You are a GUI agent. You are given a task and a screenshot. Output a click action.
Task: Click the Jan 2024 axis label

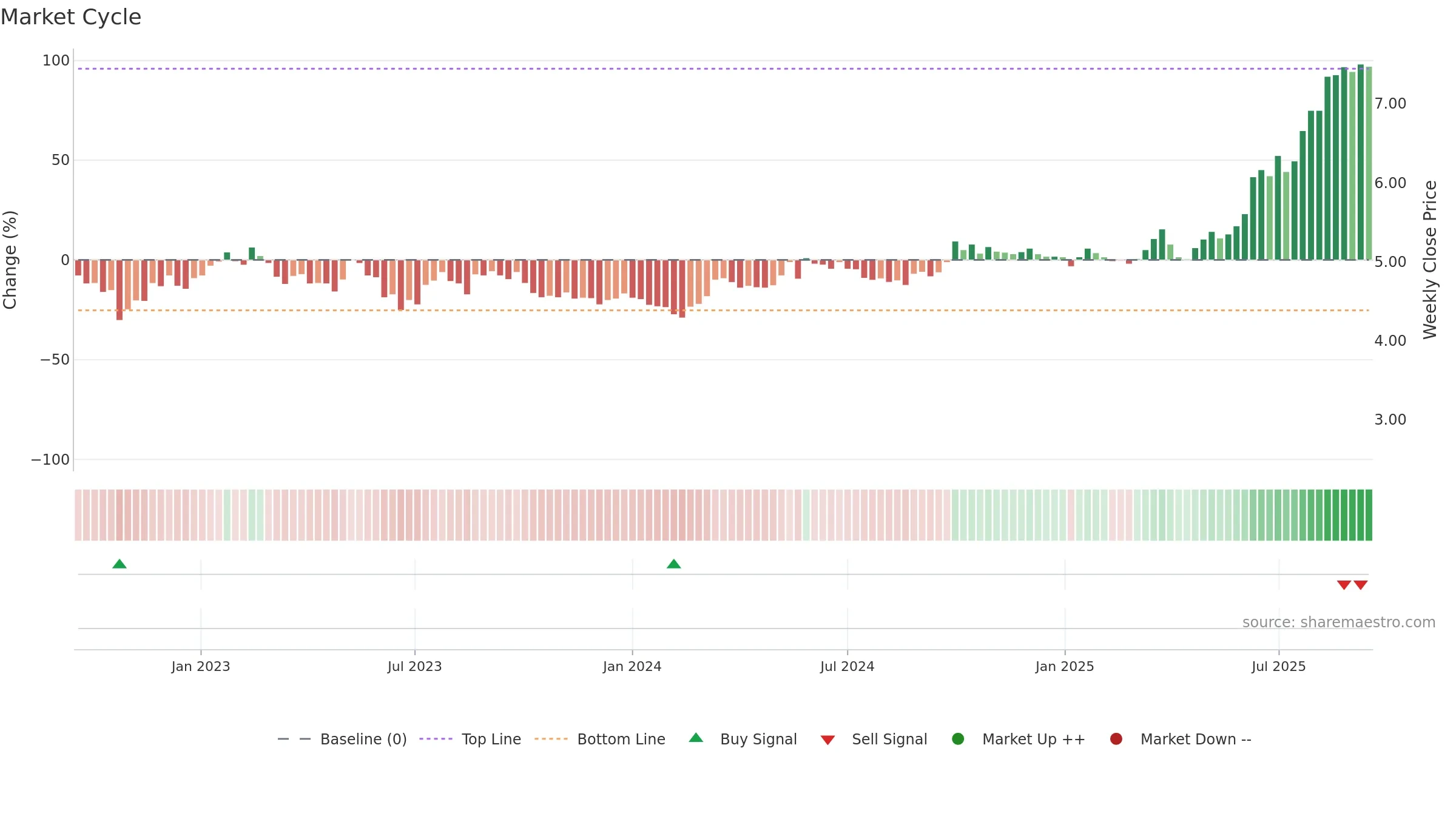pos(632,667)
